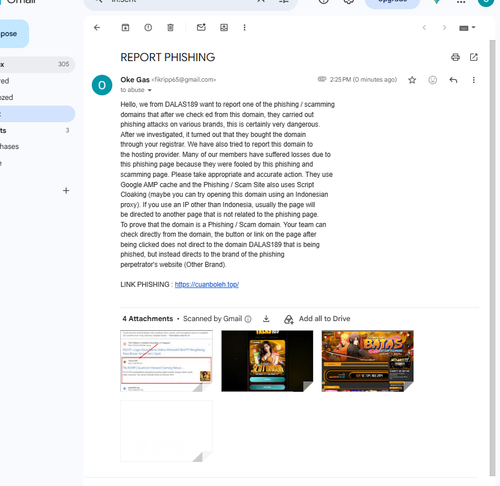Viewport: 500px width, 486px height.
Task: Show info about Scanned by Gmail
Action: pyautogui.click(x=248, y=319)
